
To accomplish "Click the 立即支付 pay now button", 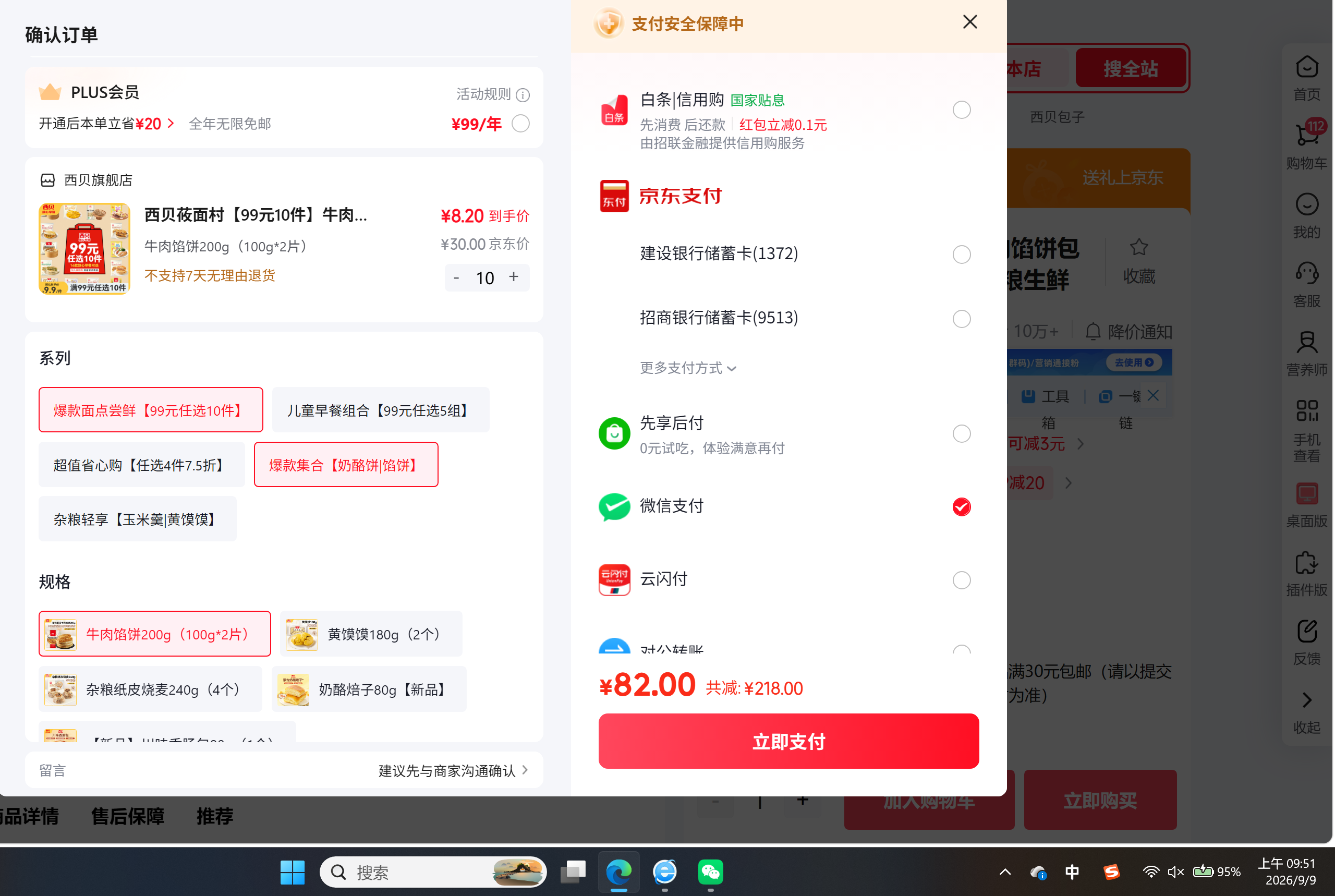I will [788, 741].
